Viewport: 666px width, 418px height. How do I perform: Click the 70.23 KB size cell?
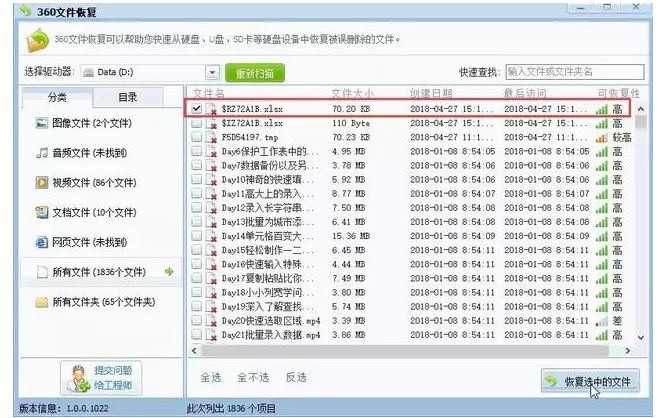(351, 137)
